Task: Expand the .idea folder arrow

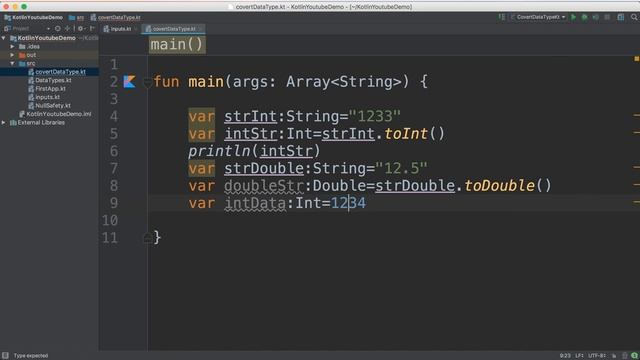Action: (12, 47)
